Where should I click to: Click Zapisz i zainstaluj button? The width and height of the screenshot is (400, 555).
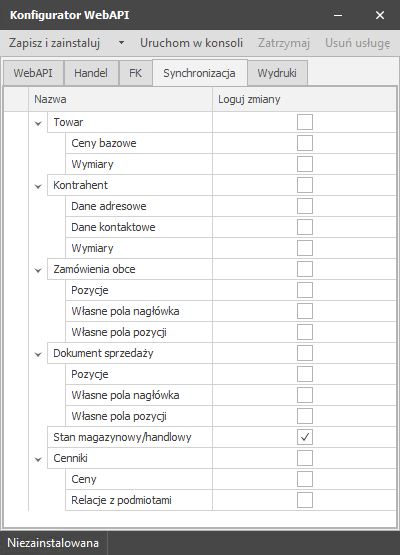pos(55,43)
